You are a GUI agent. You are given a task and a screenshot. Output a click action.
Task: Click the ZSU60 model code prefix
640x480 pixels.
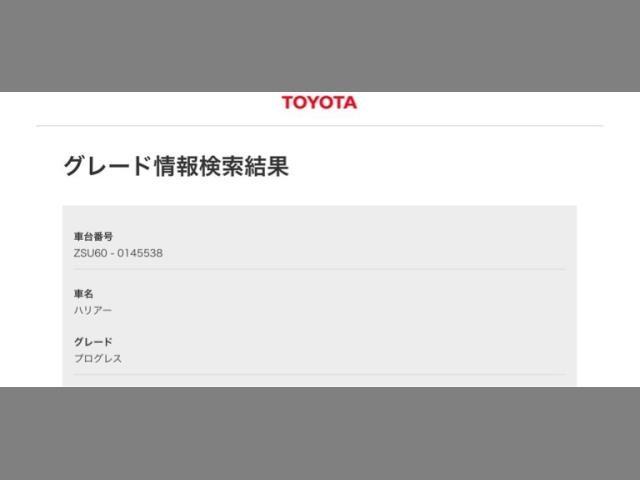91,253
